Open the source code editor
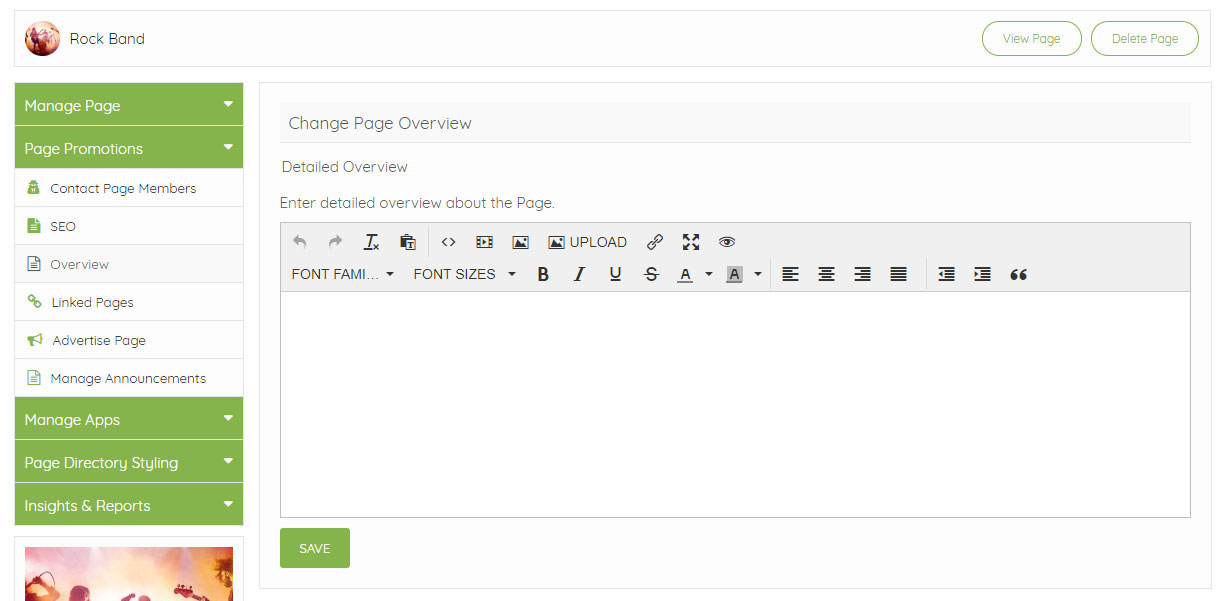Viewport: 1225px width, 601px height. (449, 242)
